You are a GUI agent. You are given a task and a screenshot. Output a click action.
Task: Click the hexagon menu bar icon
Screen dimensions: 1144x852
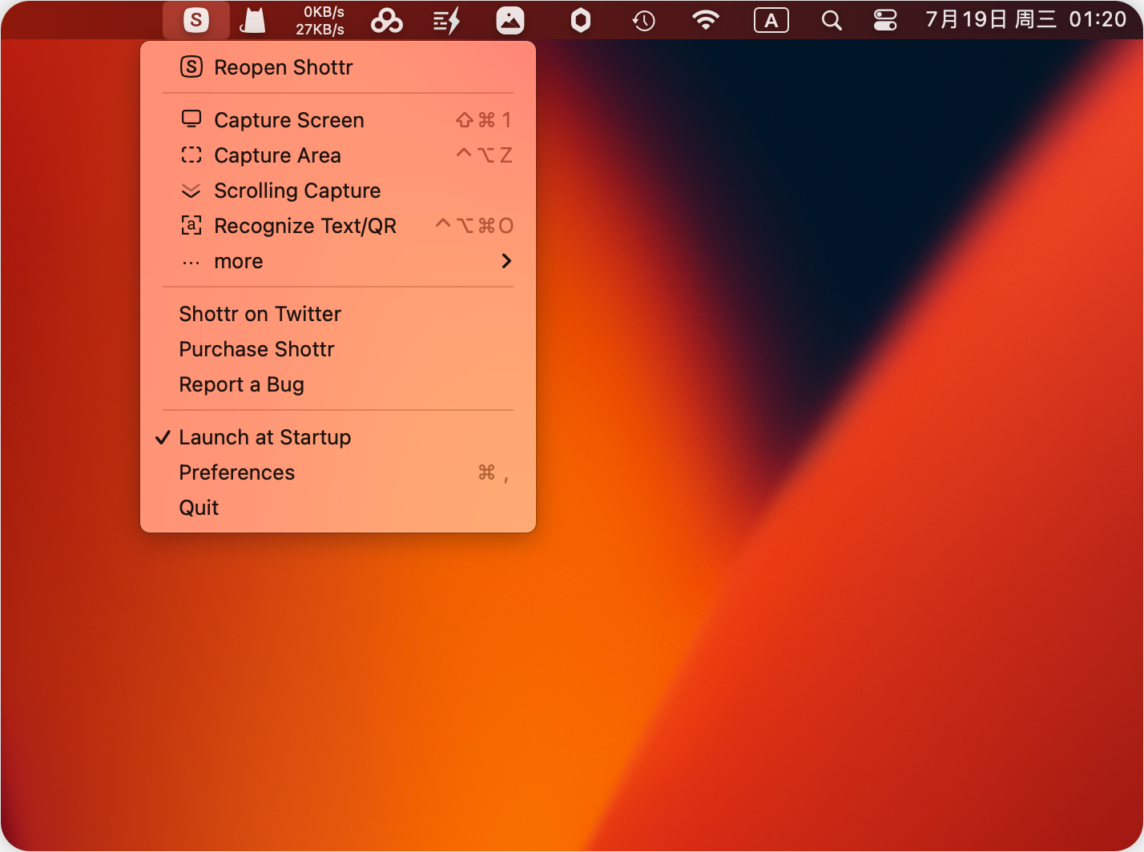581,20
